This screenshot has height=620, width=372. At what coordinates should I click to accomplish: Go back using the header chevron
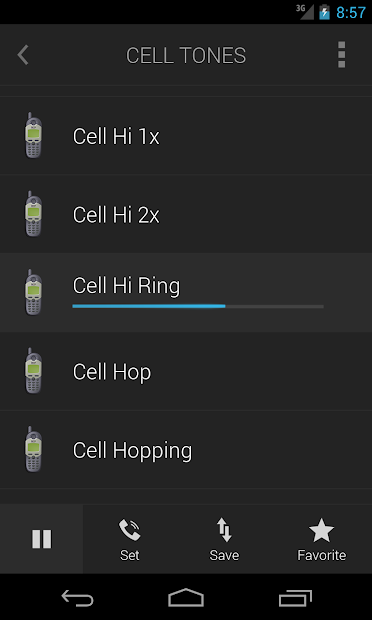pyautogui.click(x=23, y=55)
